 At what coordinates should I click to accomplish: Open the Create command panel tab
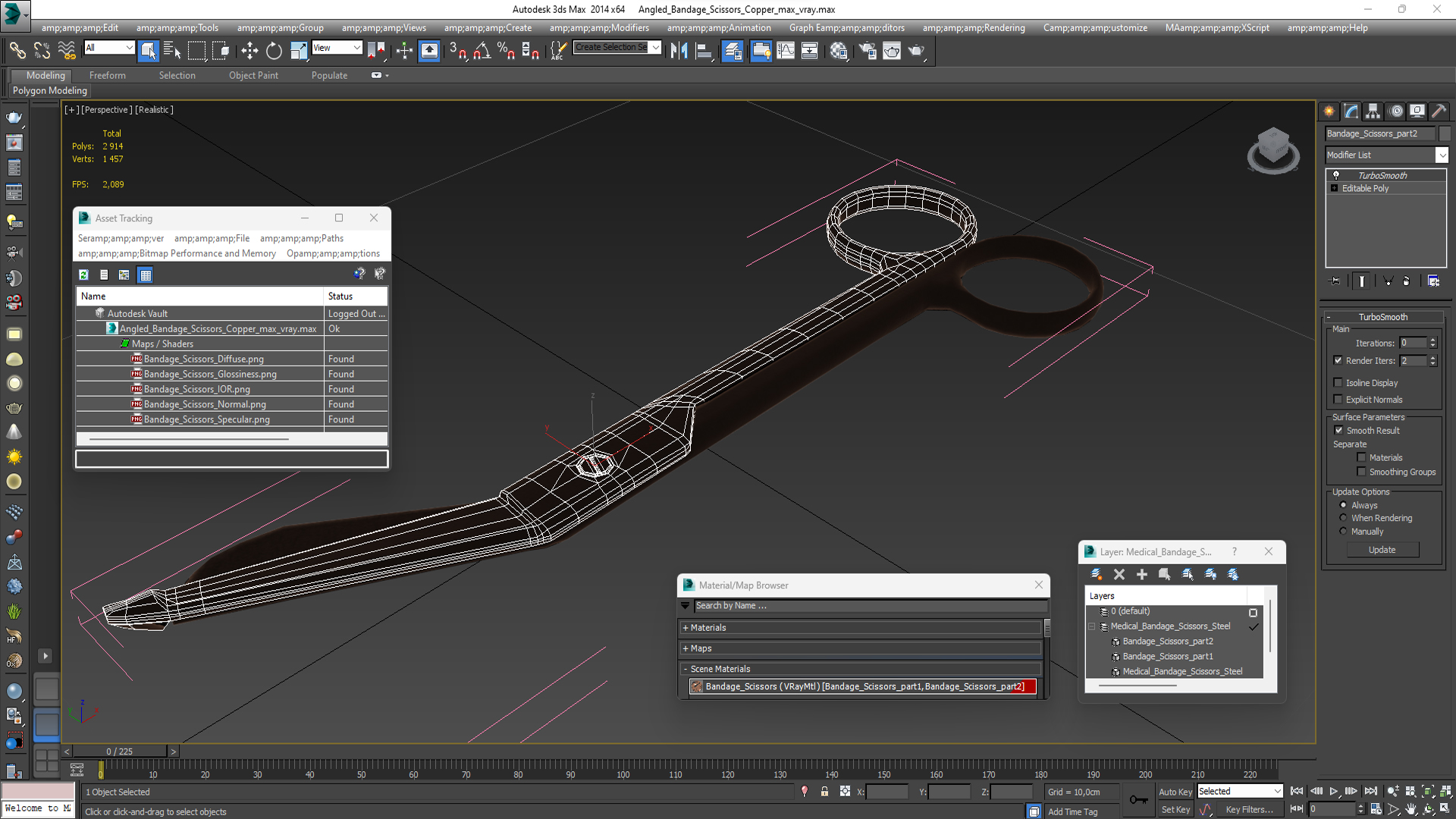[1329, 111]
